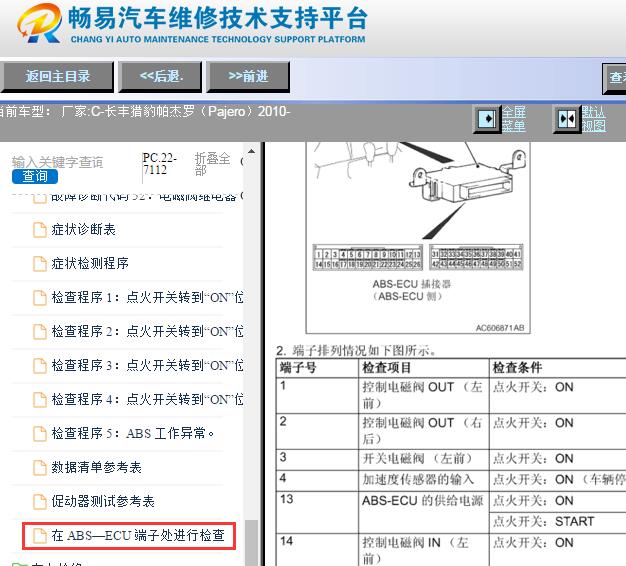The width and height of the screenshot is (626, 566).
Task: Click document icon beside 检查程序 5
Action: coord(40,433)
